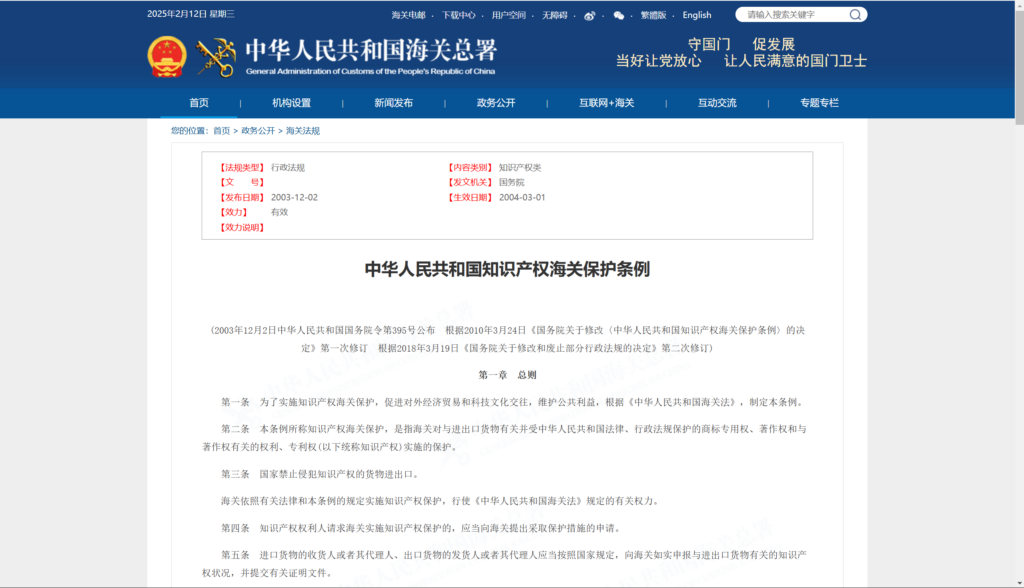Click the English subtitle General Administration of Customs
Image resolution: width=1024 pixels, height=588 pixels.
point(370,71)
